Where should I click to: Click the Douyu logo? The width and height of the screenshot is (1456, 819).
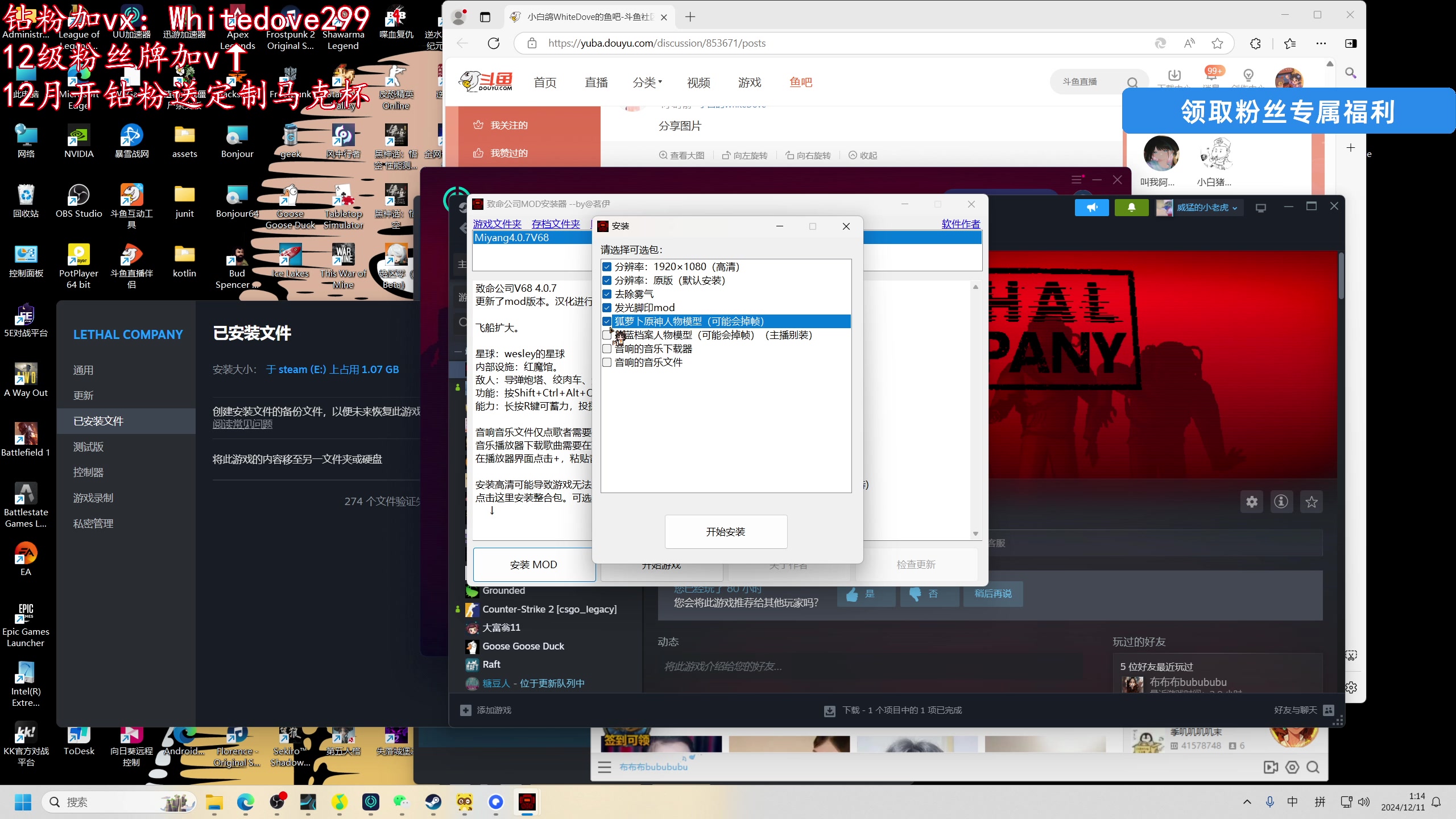486,81
